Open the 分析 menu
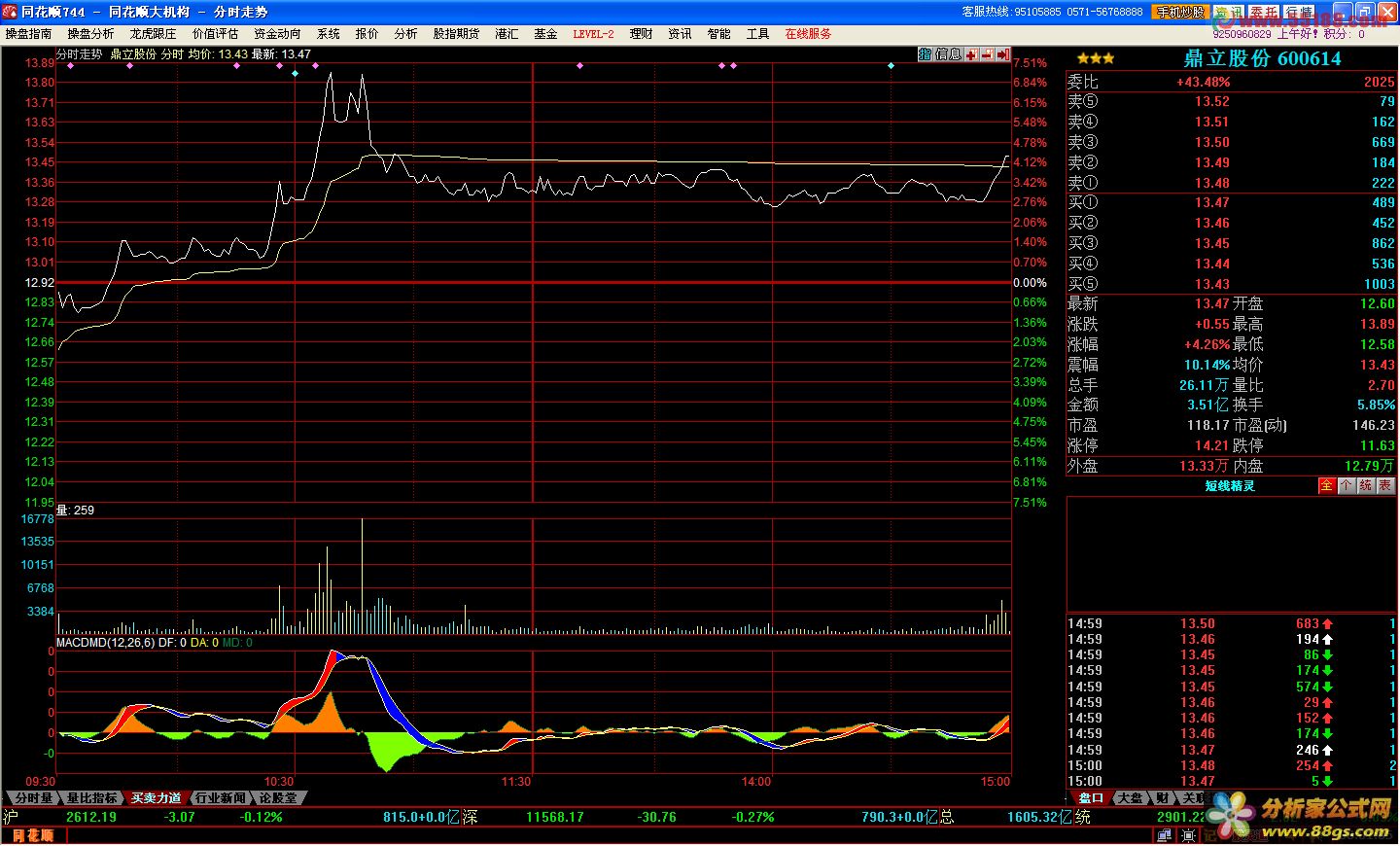The image size is (1400, 846). [x=406, y=34]
